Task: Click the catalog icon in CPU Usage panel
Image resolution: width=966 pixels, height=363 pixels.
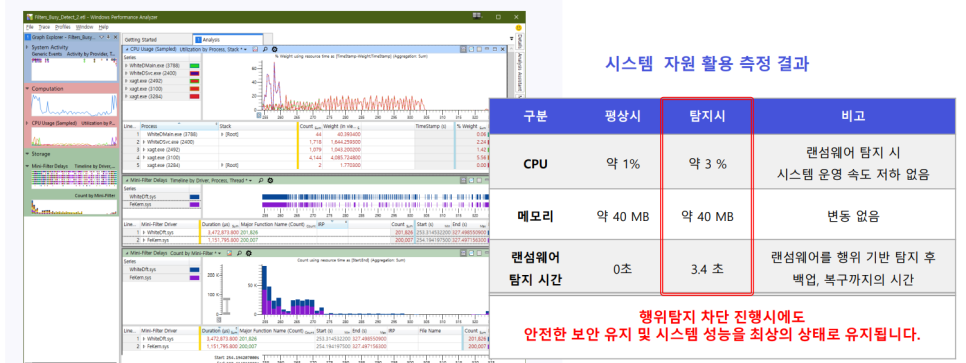Action: (x=255, y=49)
